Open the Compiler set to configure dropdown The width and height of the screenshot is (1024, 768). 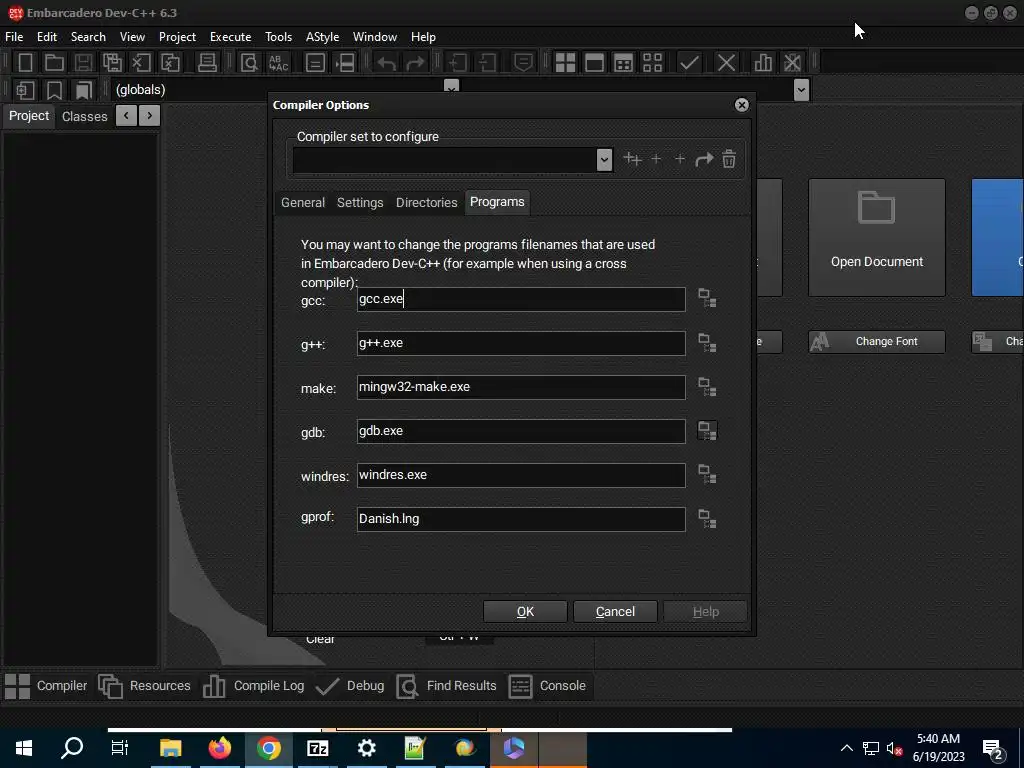pyautogui.click(x=604, y=159)
